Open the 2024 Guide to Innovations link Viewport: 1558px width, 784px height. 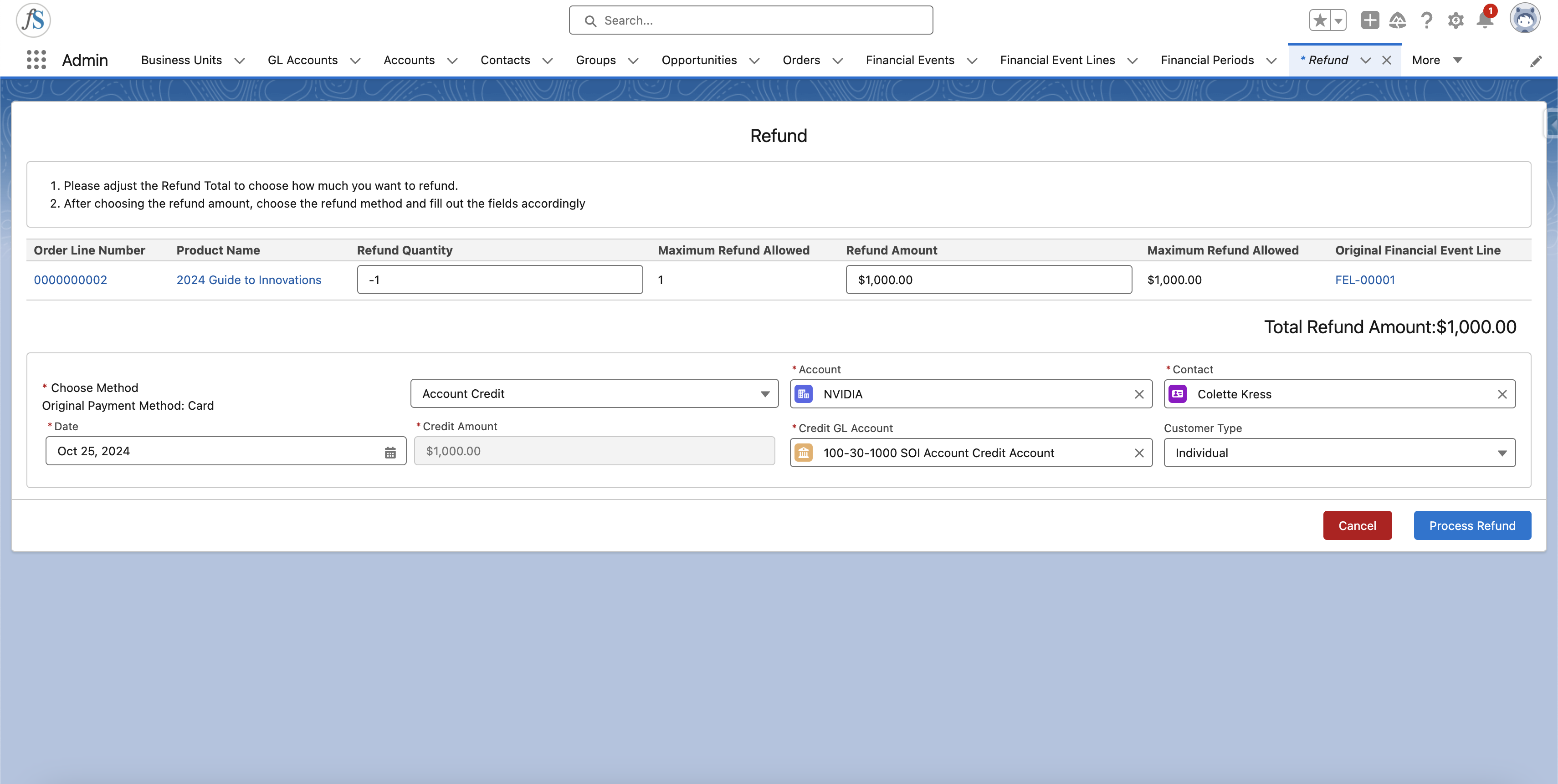249,280
